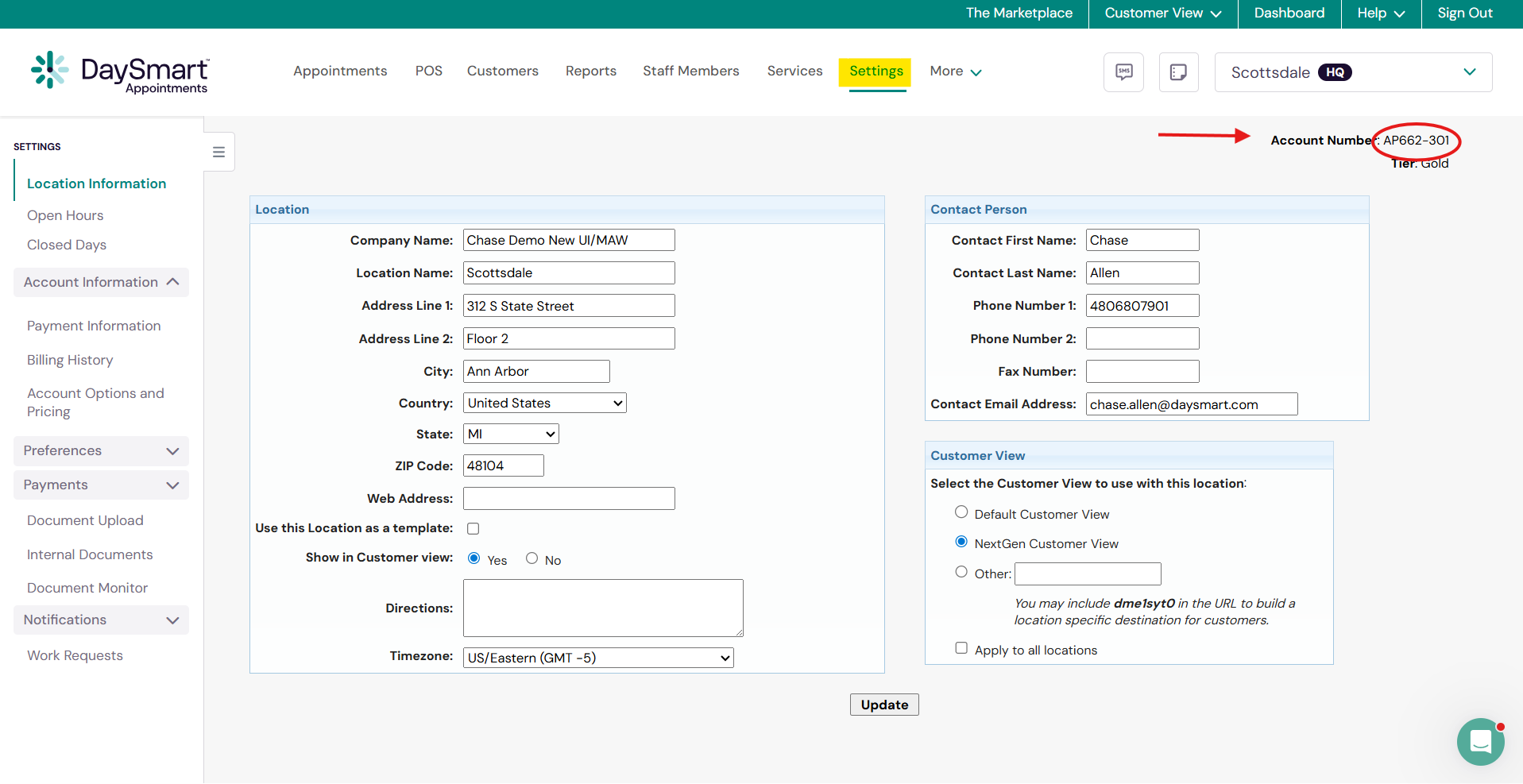Click into the Web Address field

pos(569,498)
